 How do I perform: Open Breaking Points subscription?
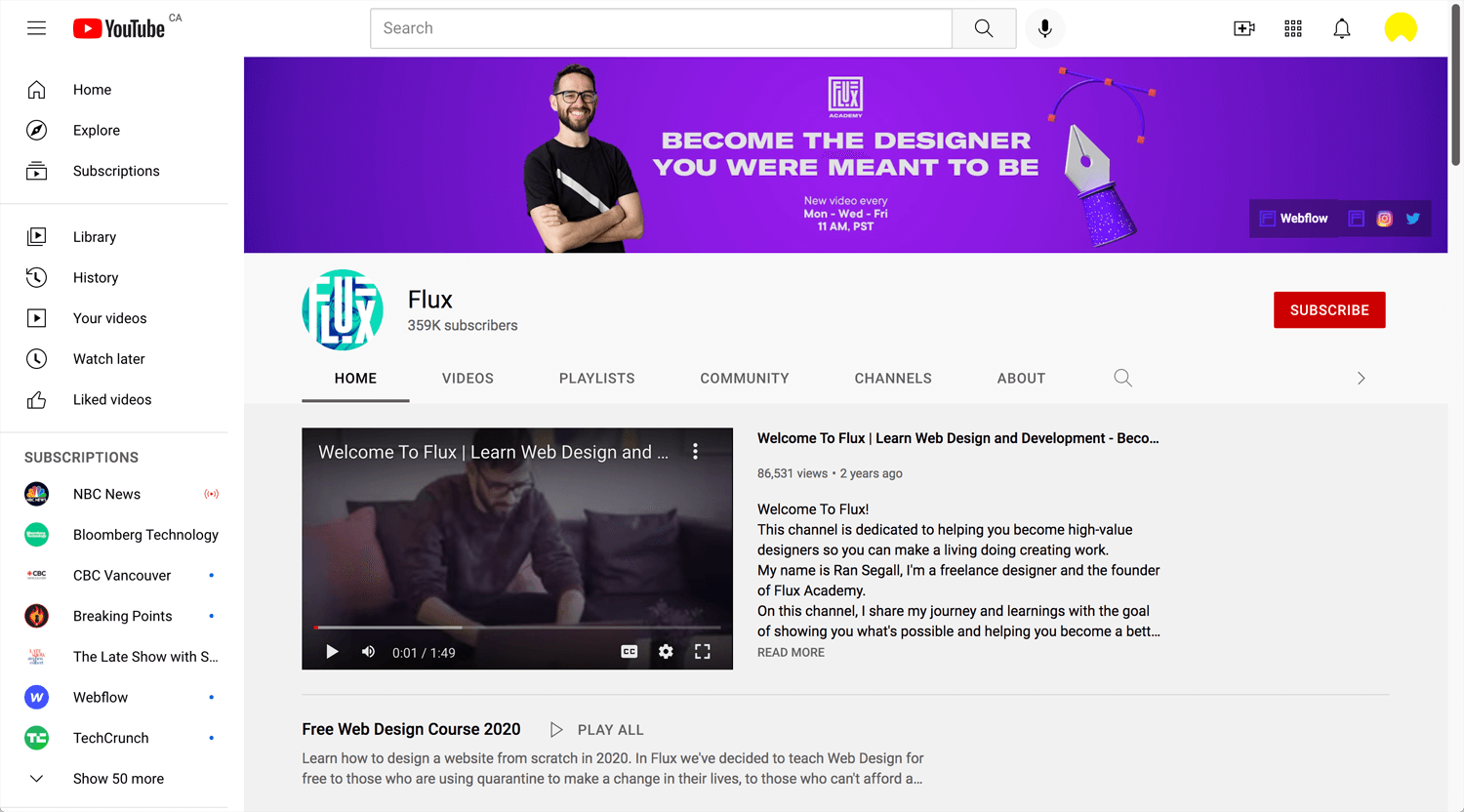[114, 616]
